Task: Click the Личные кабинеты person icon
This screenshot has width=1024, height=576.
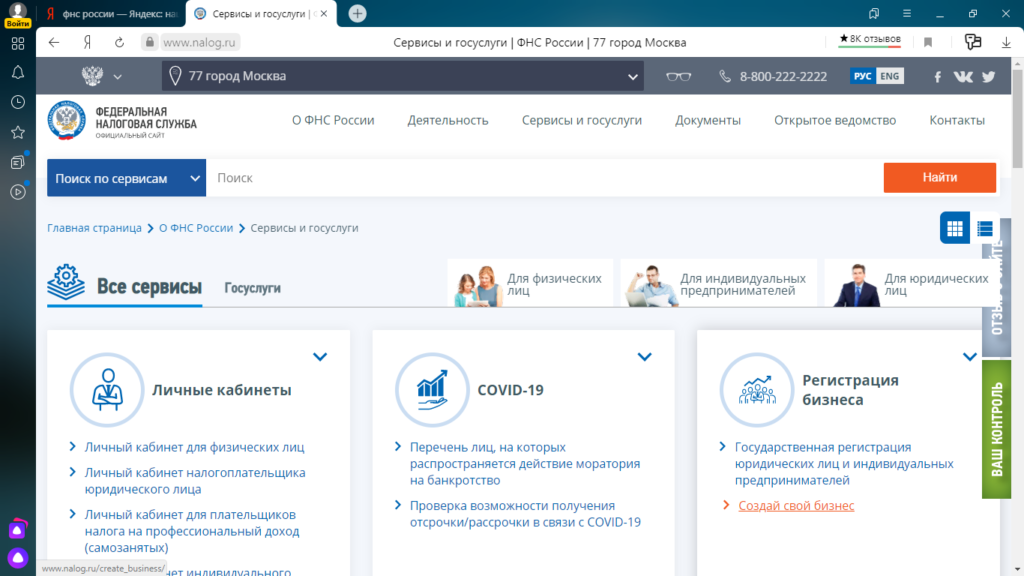Action: [x=107, y=390]
